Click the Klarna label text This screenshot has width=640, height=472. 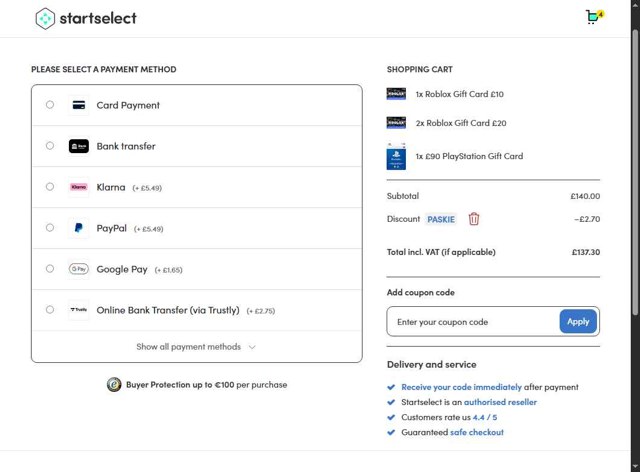(x=111, y=187)
